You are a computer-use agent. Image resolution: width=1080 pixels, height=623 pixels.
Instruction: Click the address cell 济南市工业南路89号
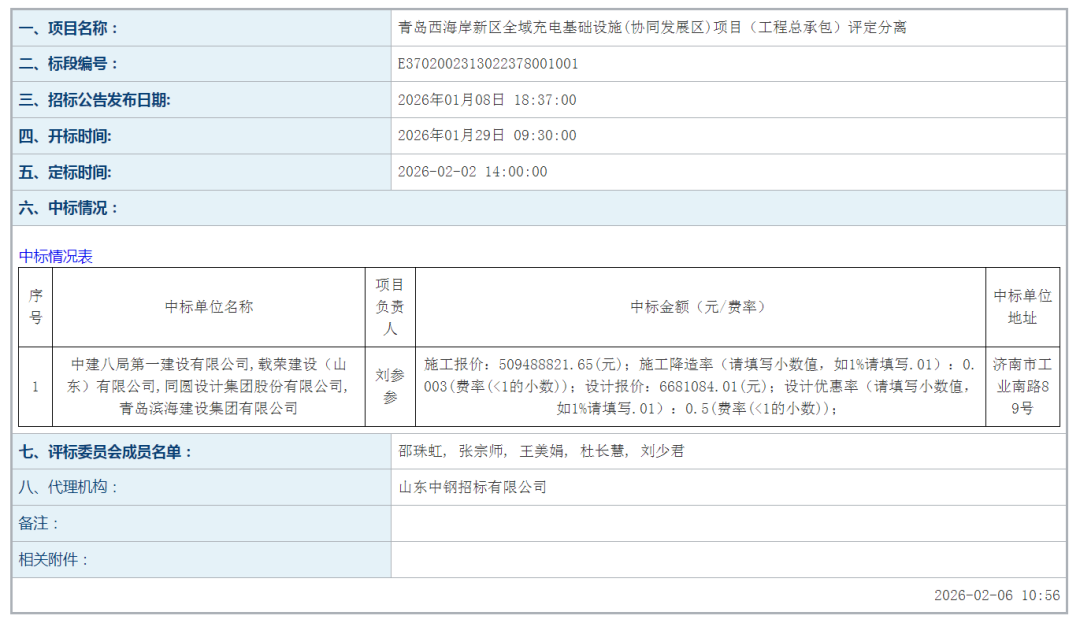(x=1022, y=387)
